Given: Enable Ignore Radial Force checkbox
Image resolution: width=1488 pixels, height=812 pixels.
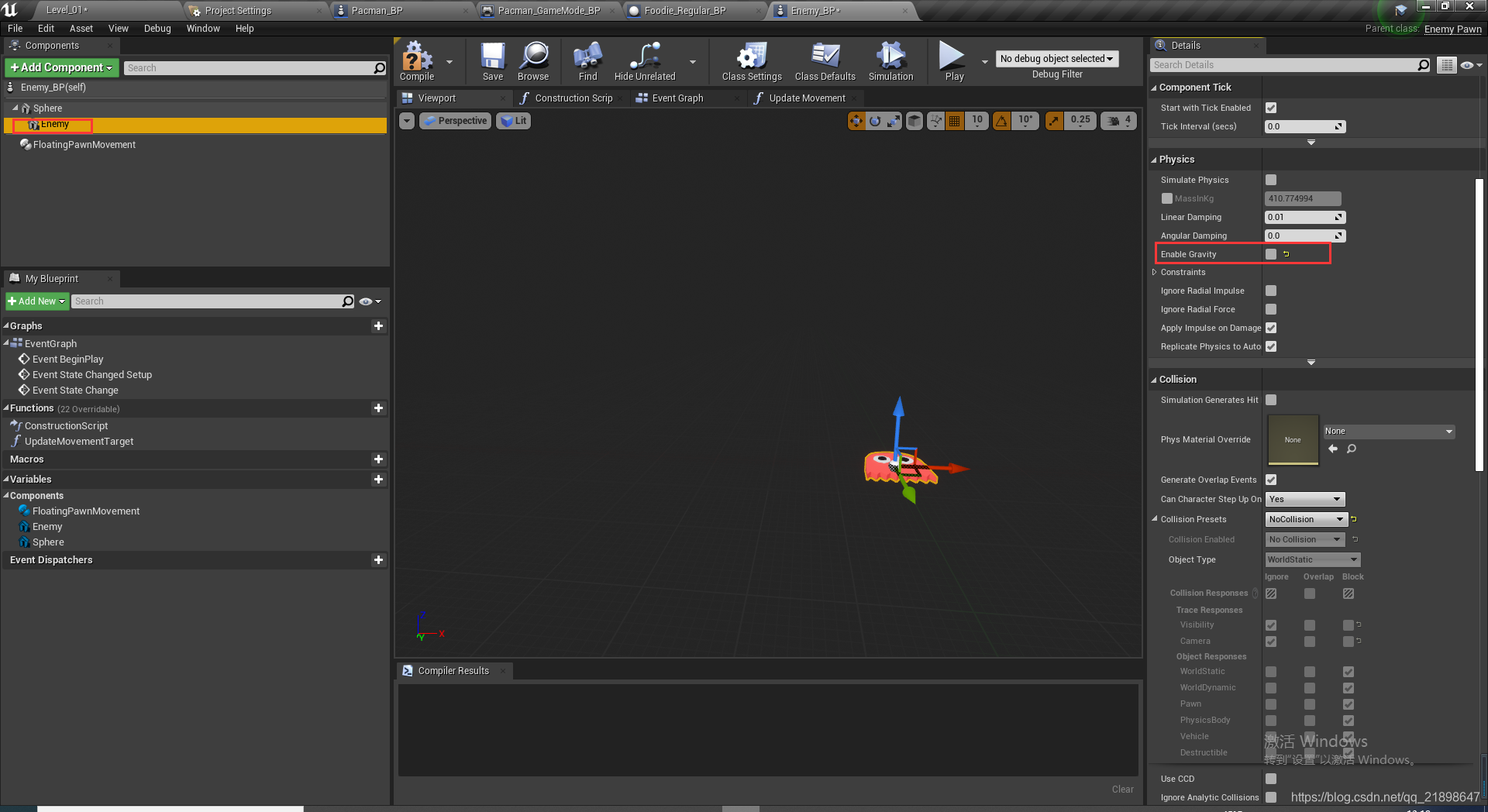Looking at the screenshot, I should (x=1271, y=309).
